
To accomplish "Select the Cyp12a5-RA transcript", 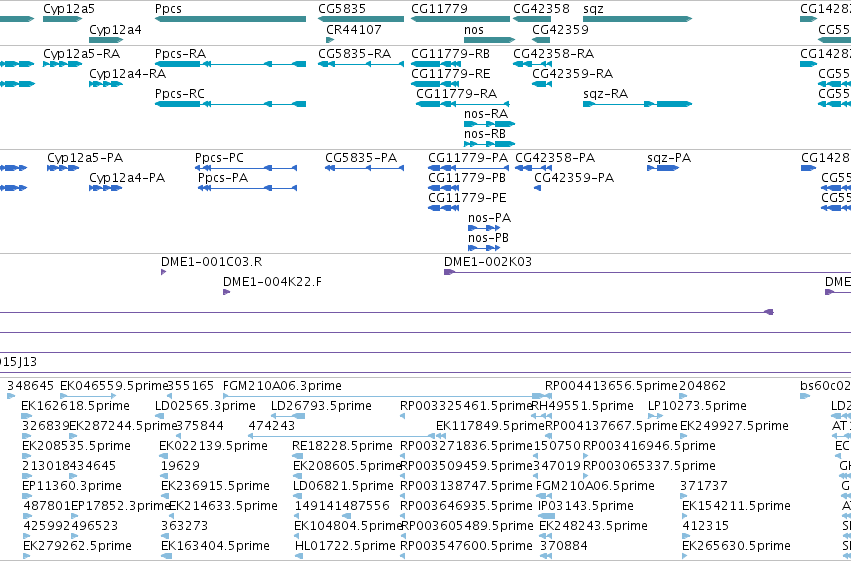I will tap(62, 64).
